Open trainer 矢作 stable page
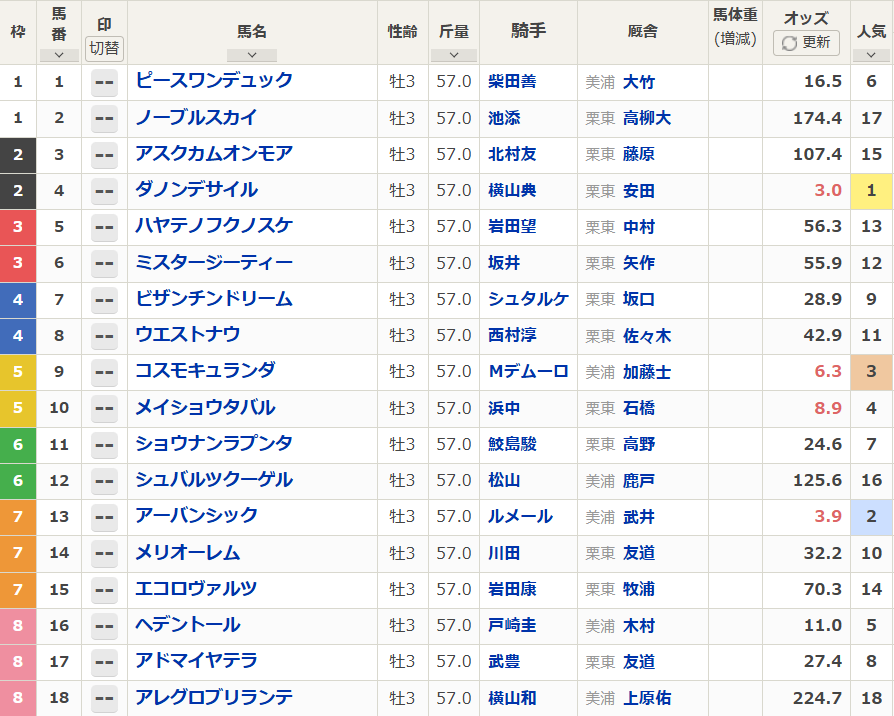894x716 pixels. pos(639,263)
